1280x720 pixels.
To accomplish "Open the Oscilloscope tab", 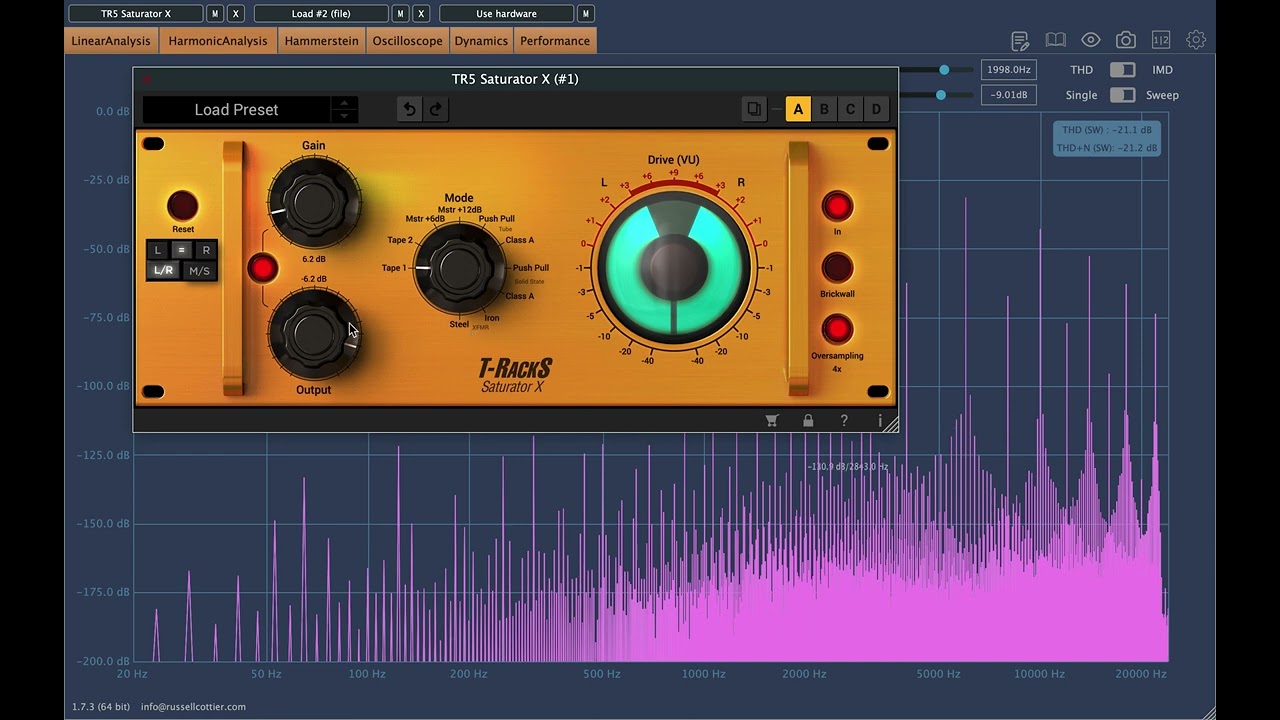I will point(407,41).
